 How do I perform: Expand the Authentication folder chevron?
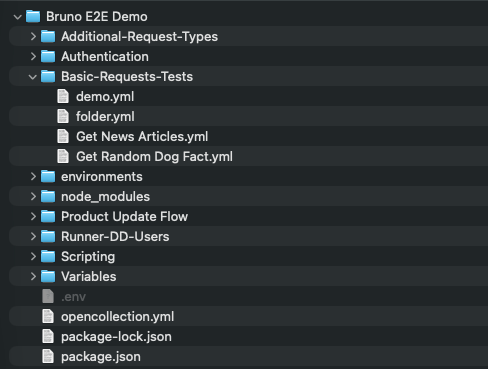[33, 56]
